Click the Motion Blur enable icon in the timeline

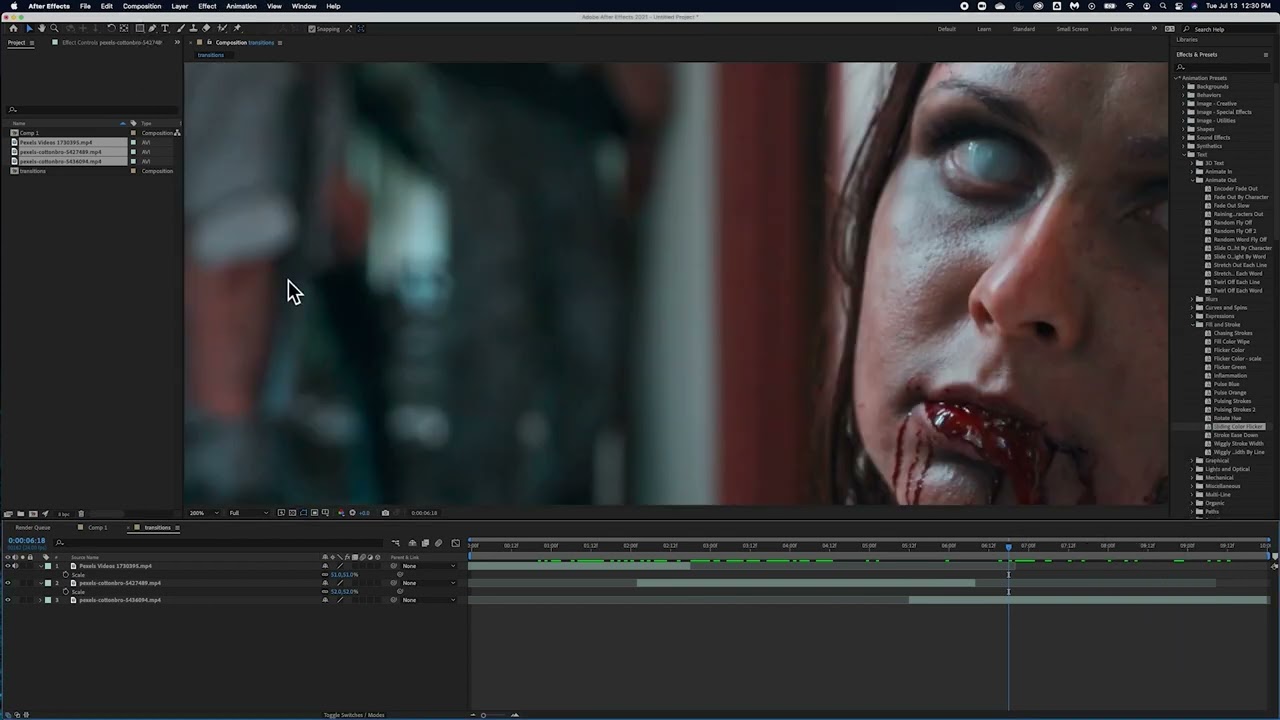[x=438, y=543]
